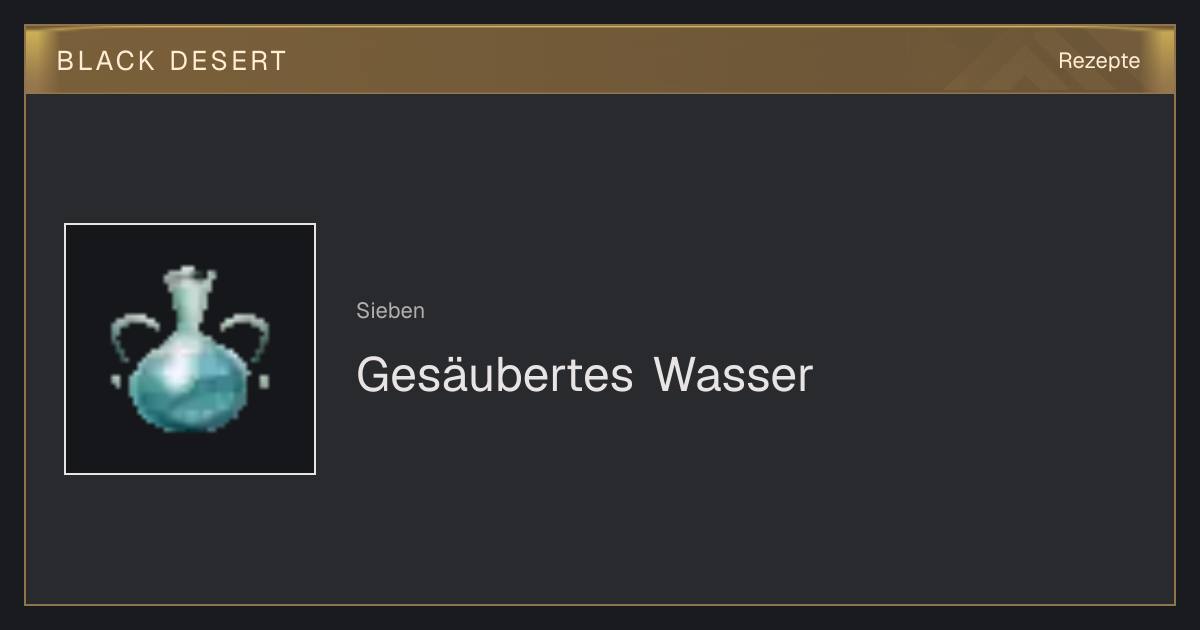Open the Rezepte link in header
Screen dimensions: 1200x630
1099,61
